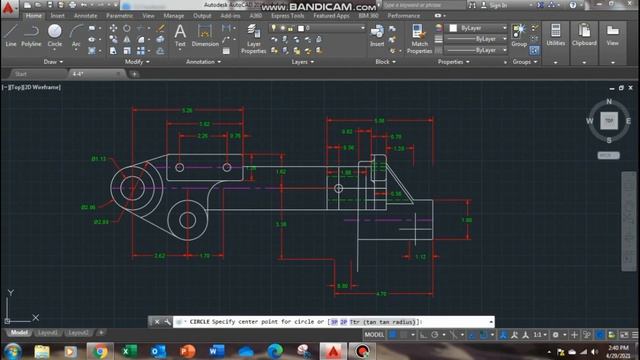The image size is (640, 360).
Task: Open the lineweight ByLayer dropdown
Action: 476,39
